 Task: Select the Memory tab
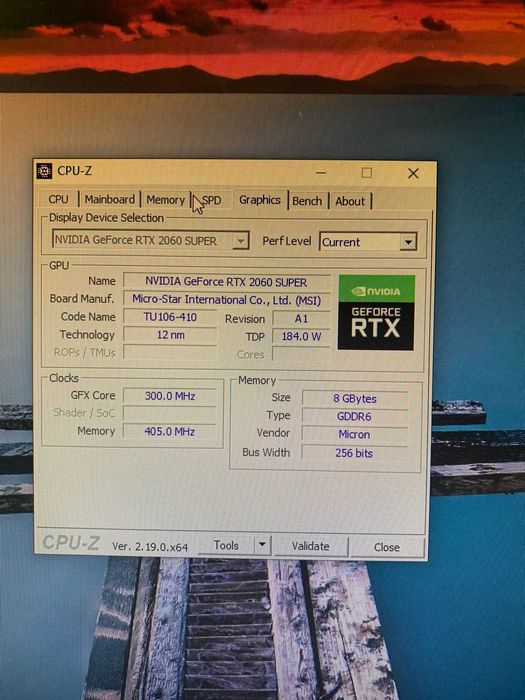coord(165,200)
